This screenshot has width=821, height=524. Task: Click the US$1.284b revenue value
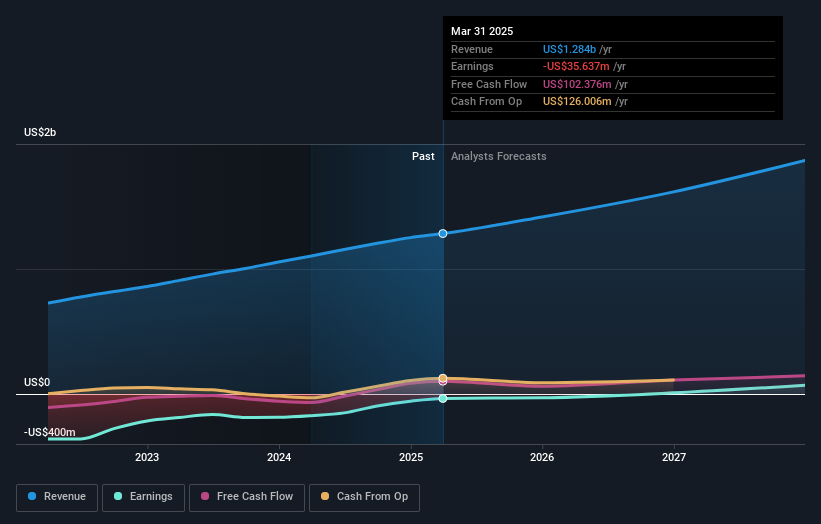click(x=569, y=49)
